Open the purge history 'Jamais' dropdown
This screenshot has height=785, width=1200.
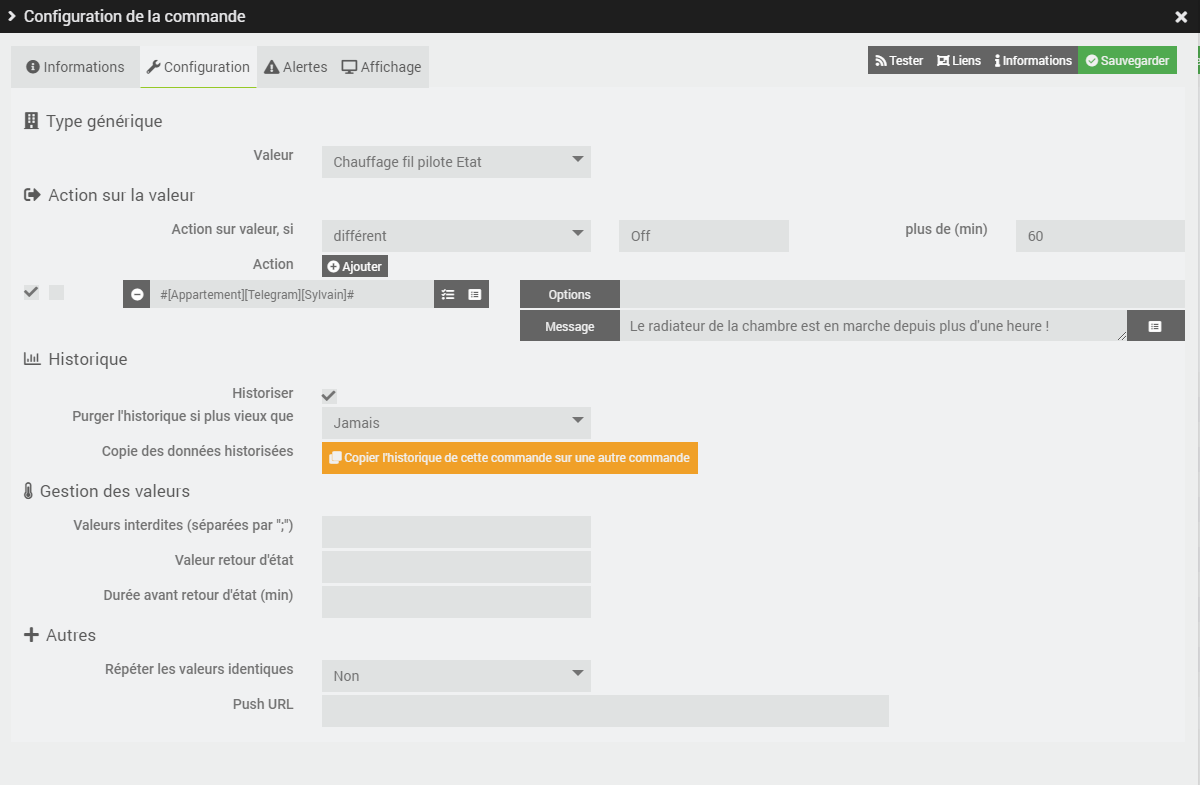click(x=456, y=423)
